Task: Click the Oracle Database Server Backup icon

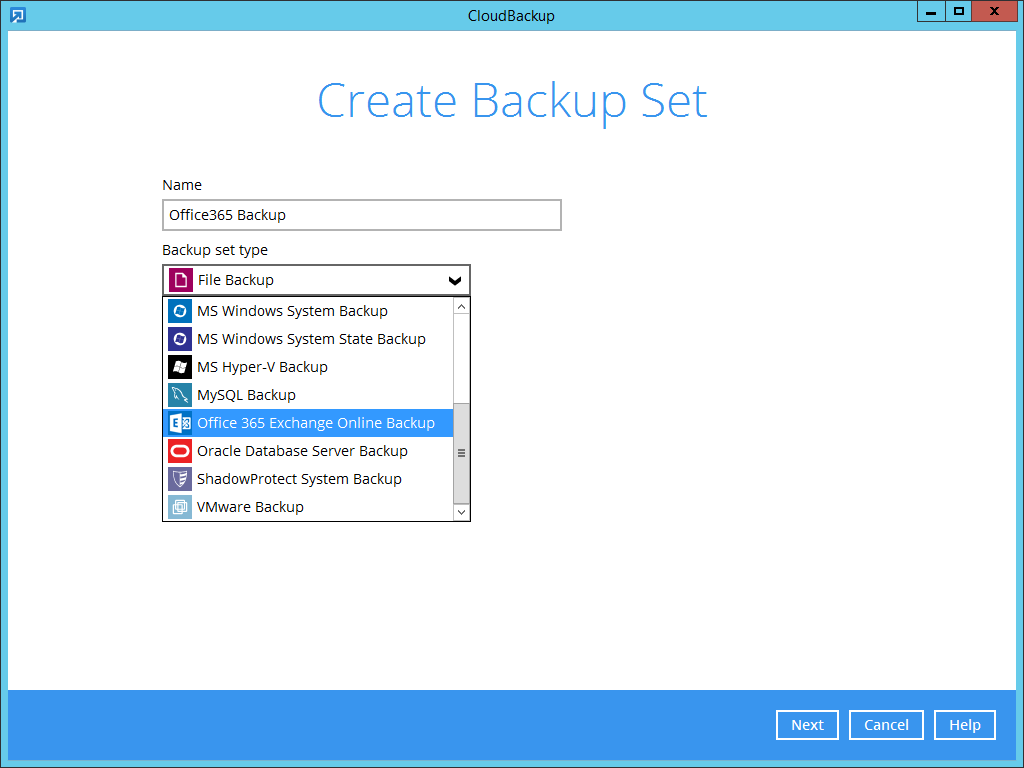Action: pos(180,451)
